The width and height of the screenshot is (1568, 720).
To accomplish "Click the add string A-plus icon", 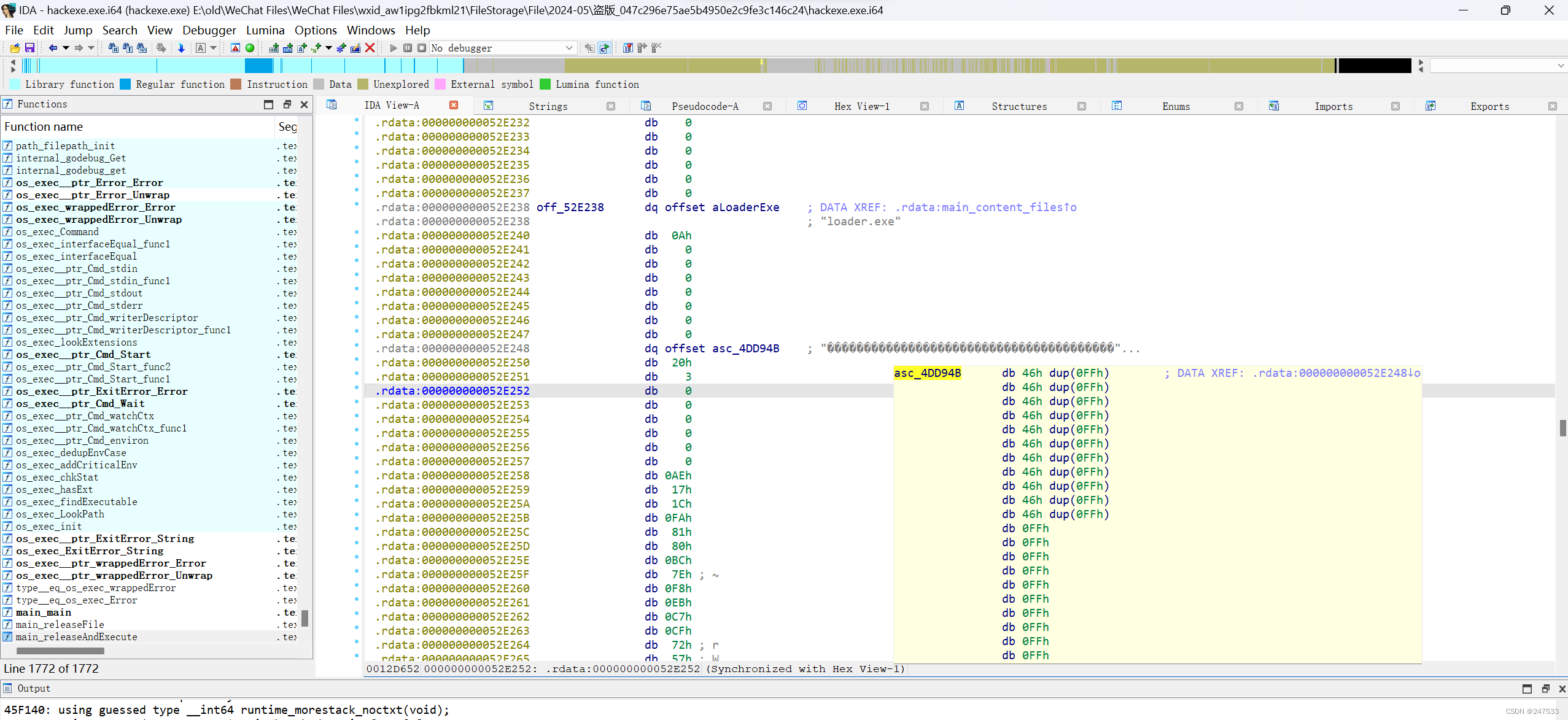I will click(302, 48).
